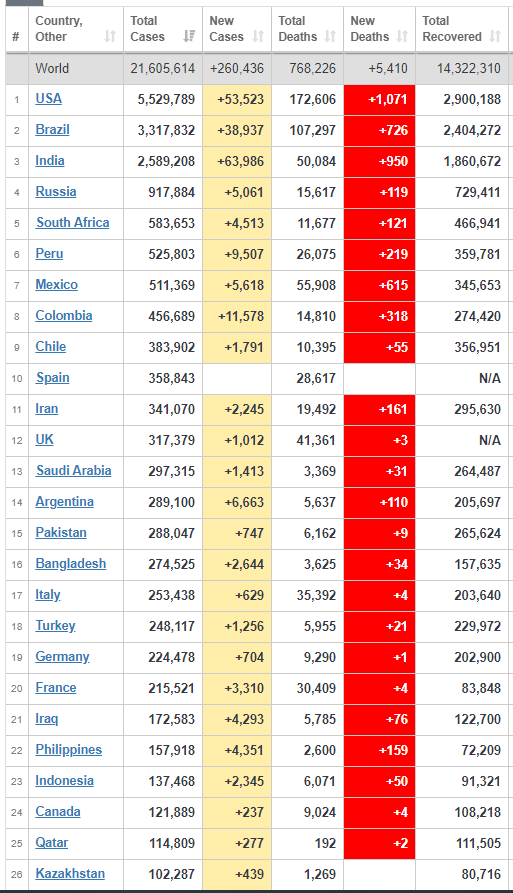Open the Kazakhstan country link
The image size is (513, 893).
pyautogui.click(x=70, y=874)
